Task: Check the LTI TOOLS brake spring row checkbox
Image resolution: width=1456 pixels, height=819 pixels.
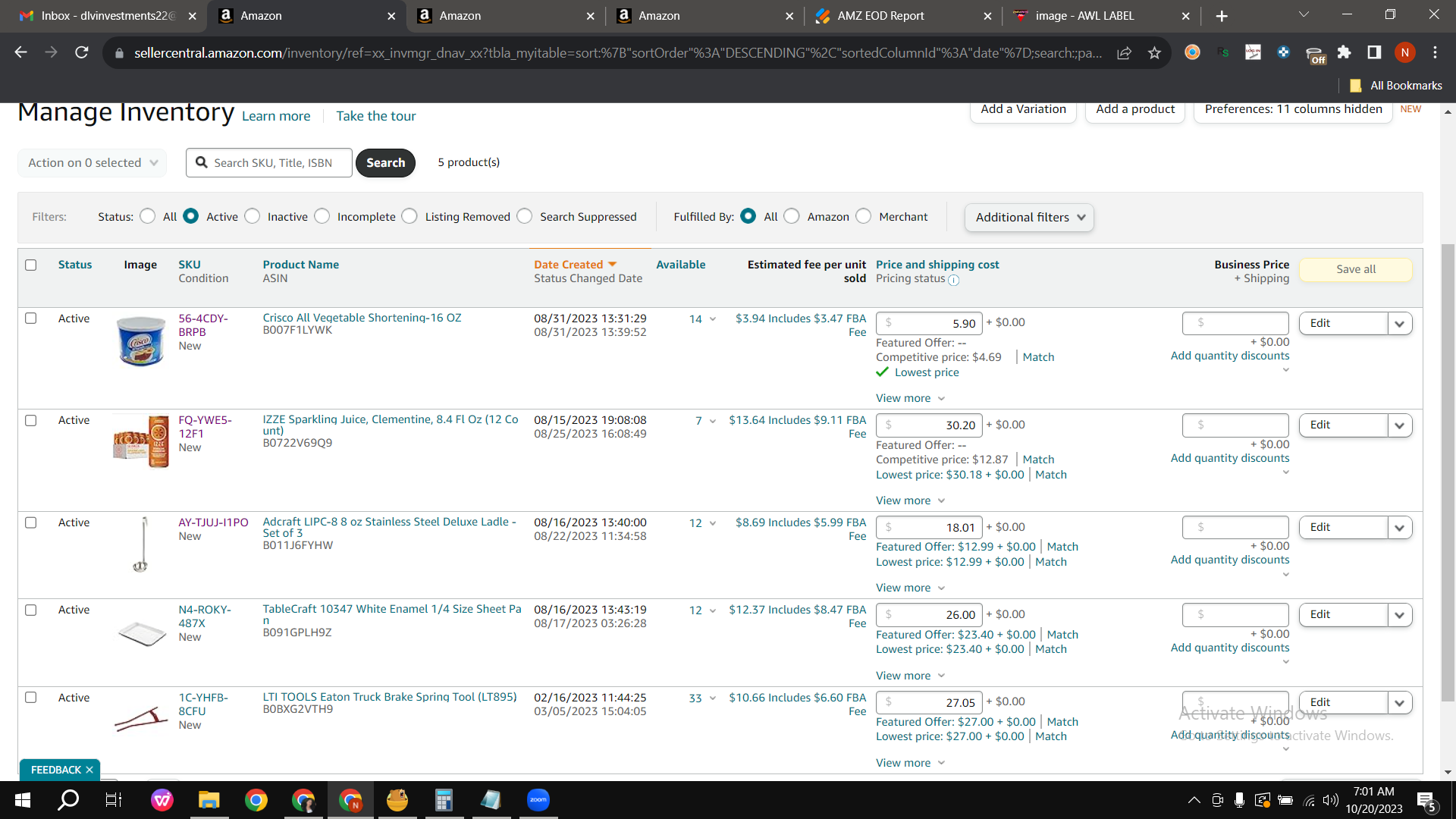Action: click(31, 698)
